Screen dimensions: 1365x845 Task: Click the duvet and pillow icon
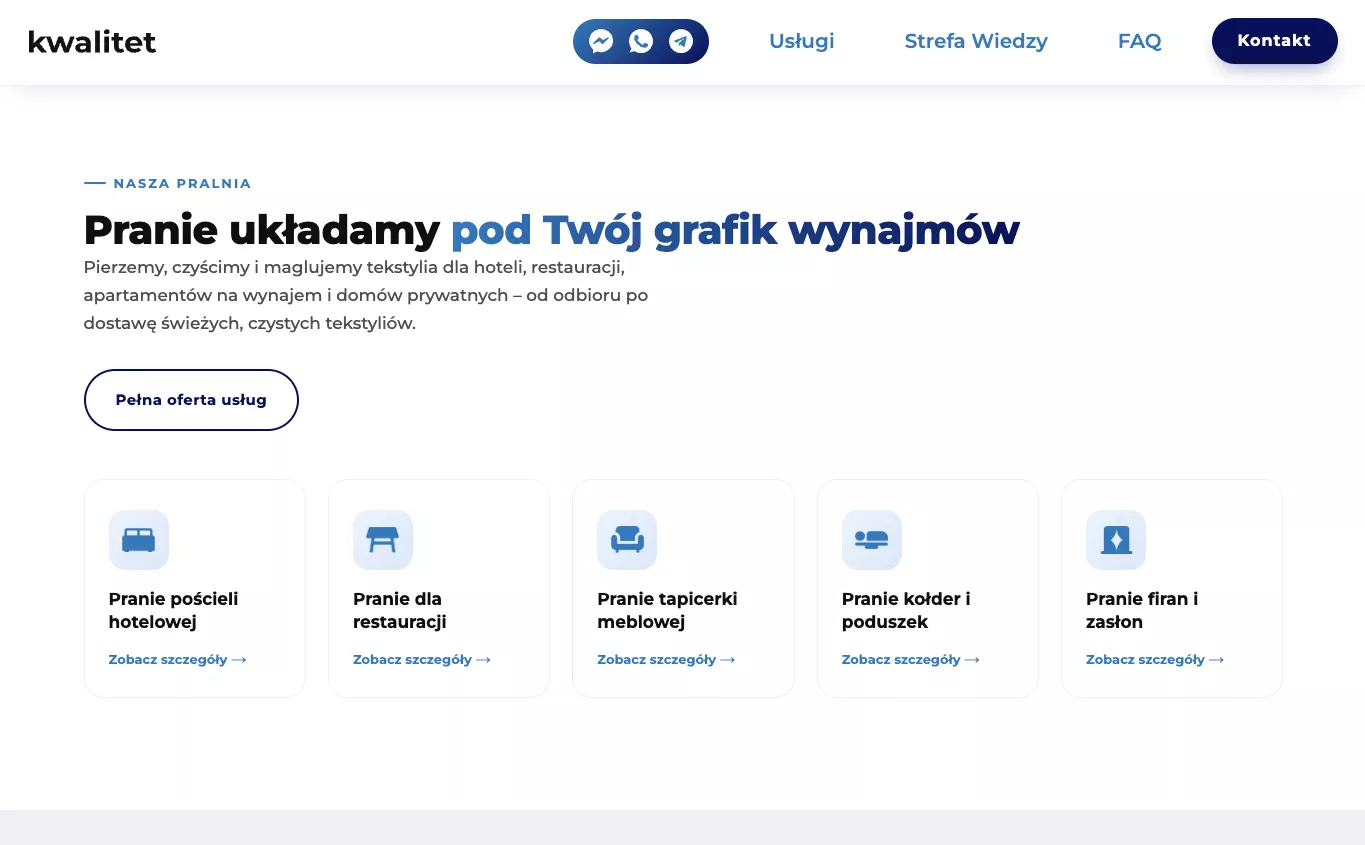point(872,540)
